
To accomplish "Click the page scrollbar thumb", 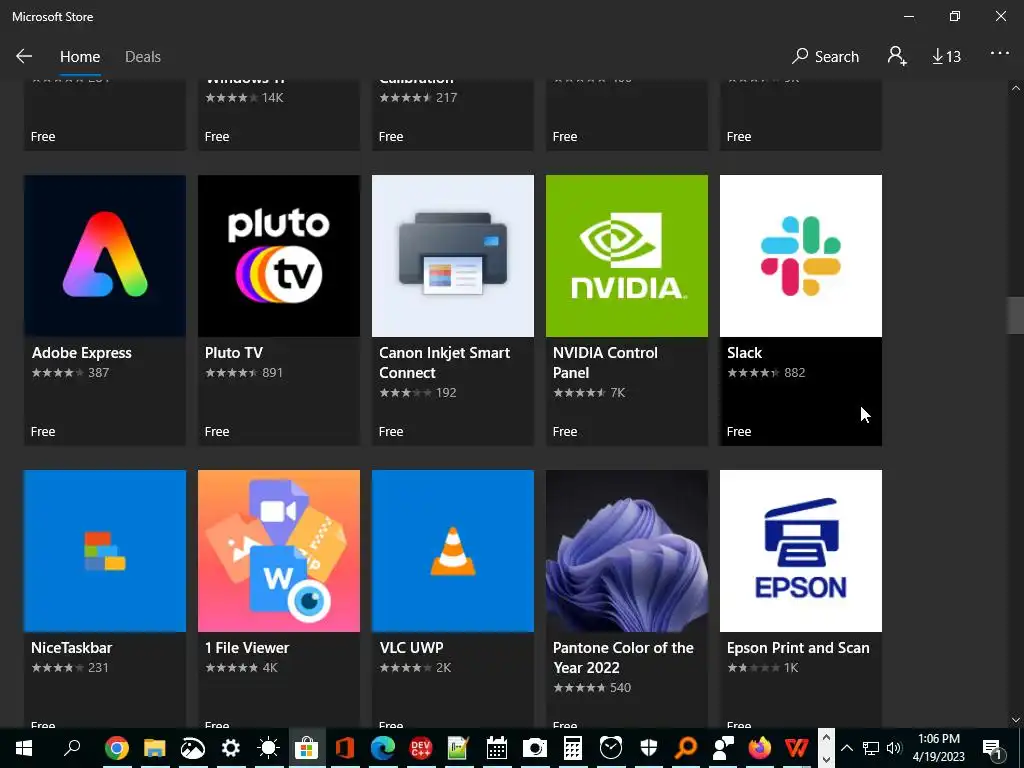I will [x=1015, y=315].
